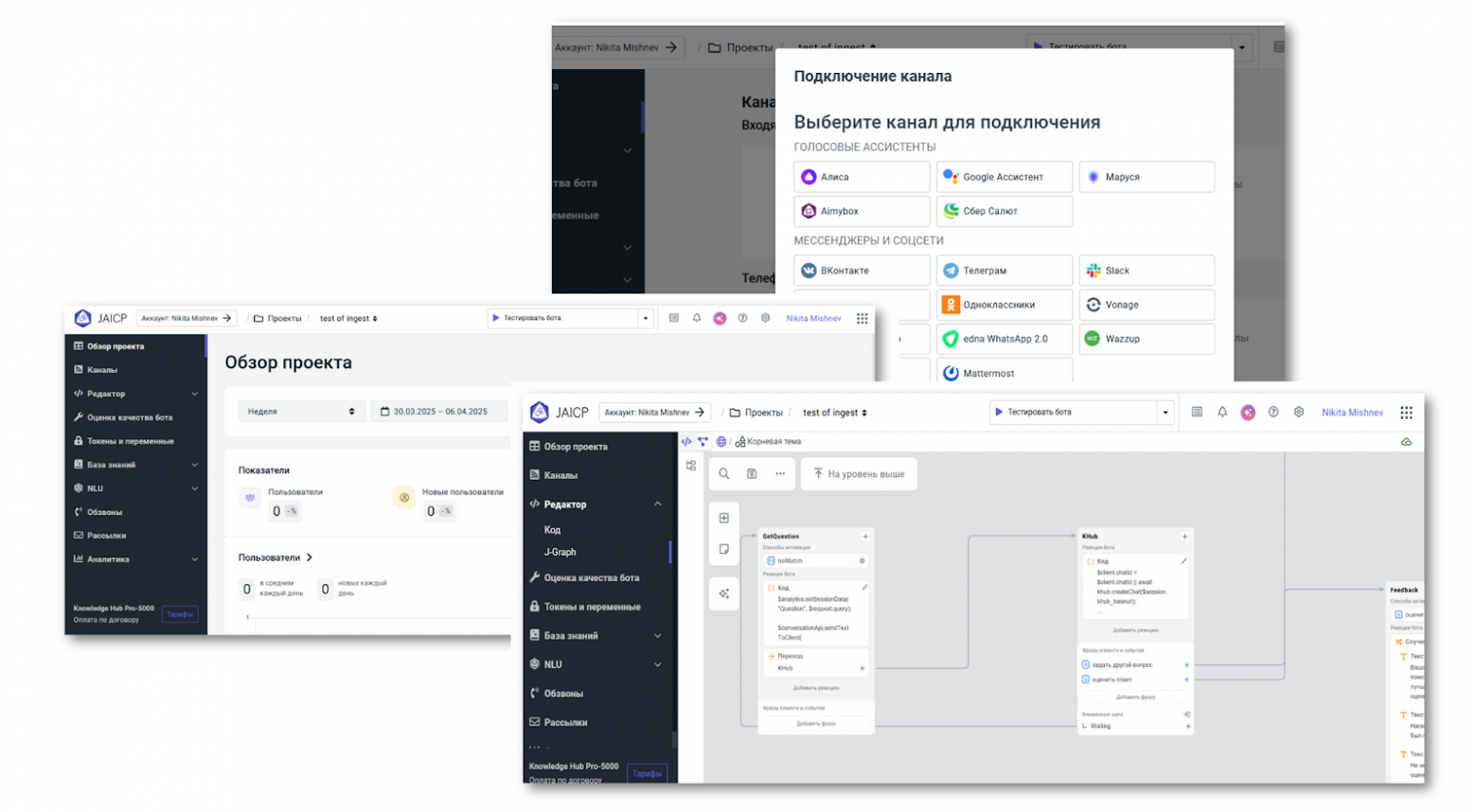Click the pink sparkles copilot icon in the header
Viewport: 1477px width, 812px height.
[1247, 413]
